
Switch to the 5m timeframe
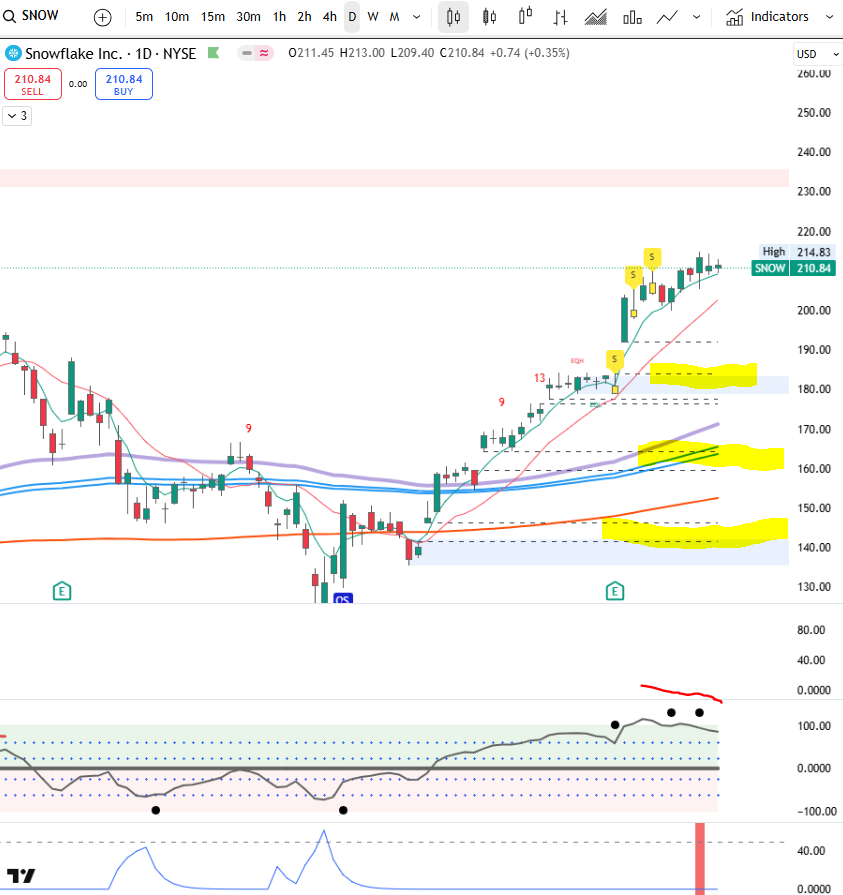(x=144, y=17)
